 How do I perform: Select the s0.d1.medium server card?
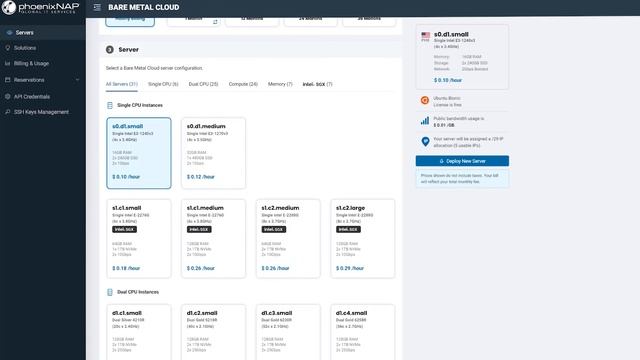pyautogui.click(x=213, y=153)
